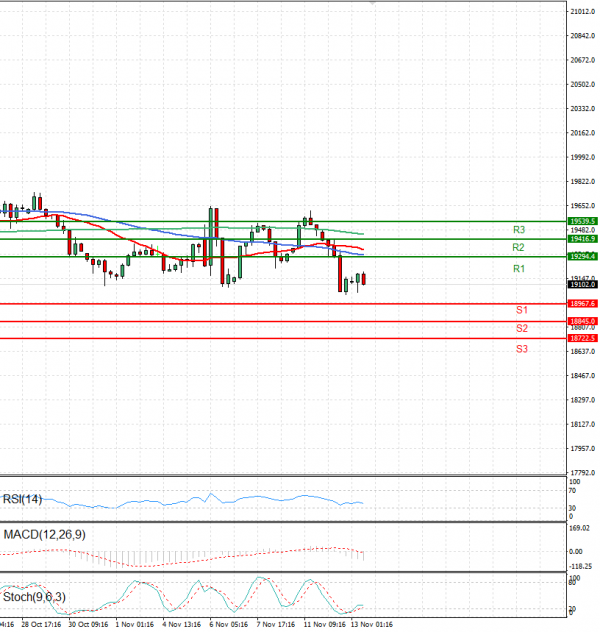Click the 21012.0 price axis label
The height and width of the screenshot is (632, 600).
[x=583, y=12]
